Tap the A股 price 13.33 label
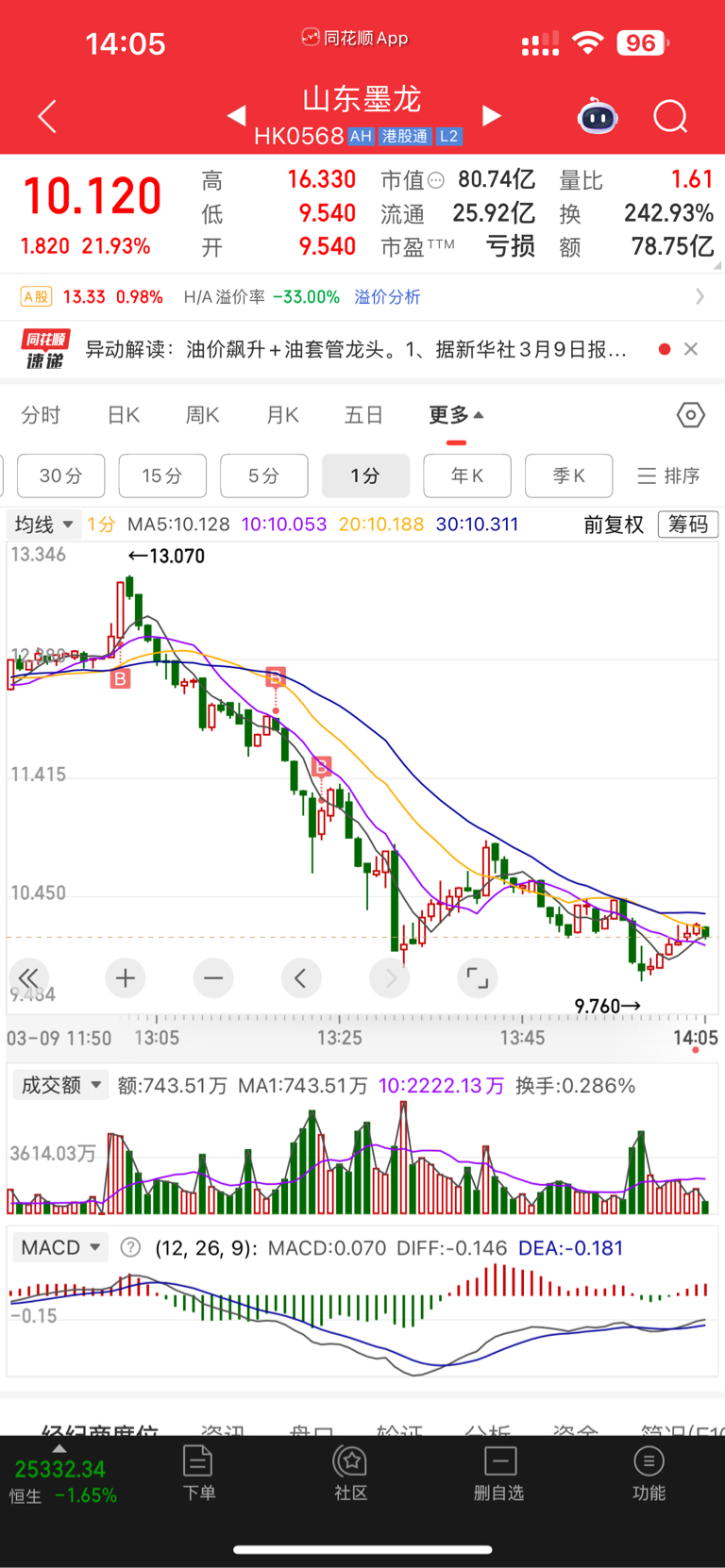This screenshot has height=1568, width=725. click(x=84, y=296)
